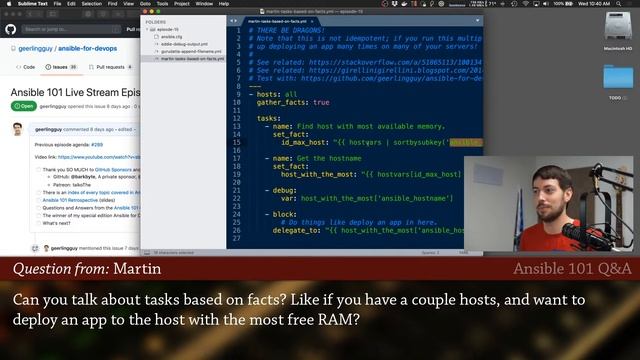Open the Goto menu
This screenshot has width=640, height=360.
[145, 4]
